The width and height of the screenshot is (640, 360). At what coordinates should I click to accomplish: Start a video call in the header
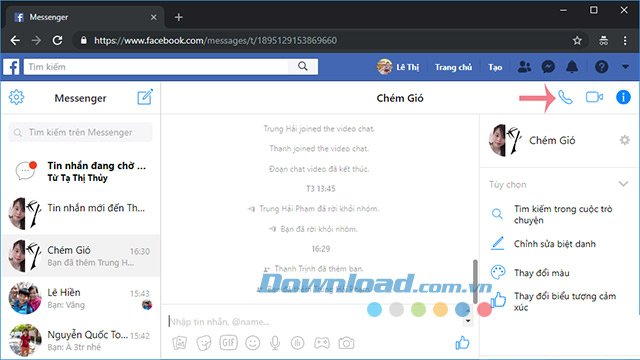click(x=594, y=97)
